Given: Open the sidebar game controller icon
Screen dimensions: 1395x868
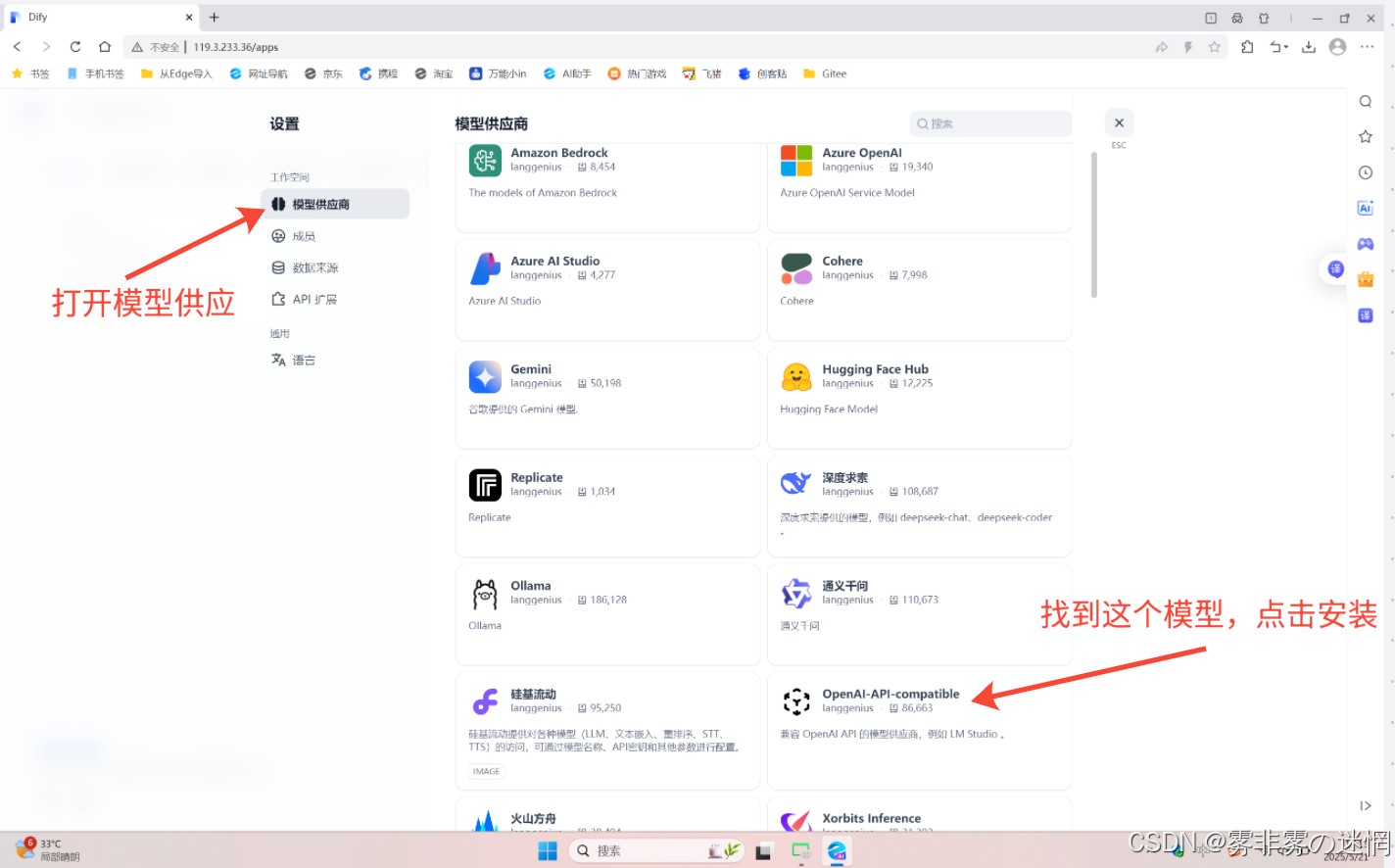Looking at the screenshot, I should [x=1366, y=244].
